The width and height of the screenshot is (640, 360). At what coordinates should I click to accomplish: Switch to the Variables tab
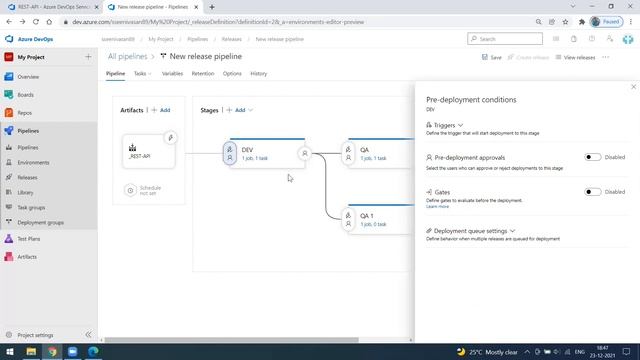point(172,74)
